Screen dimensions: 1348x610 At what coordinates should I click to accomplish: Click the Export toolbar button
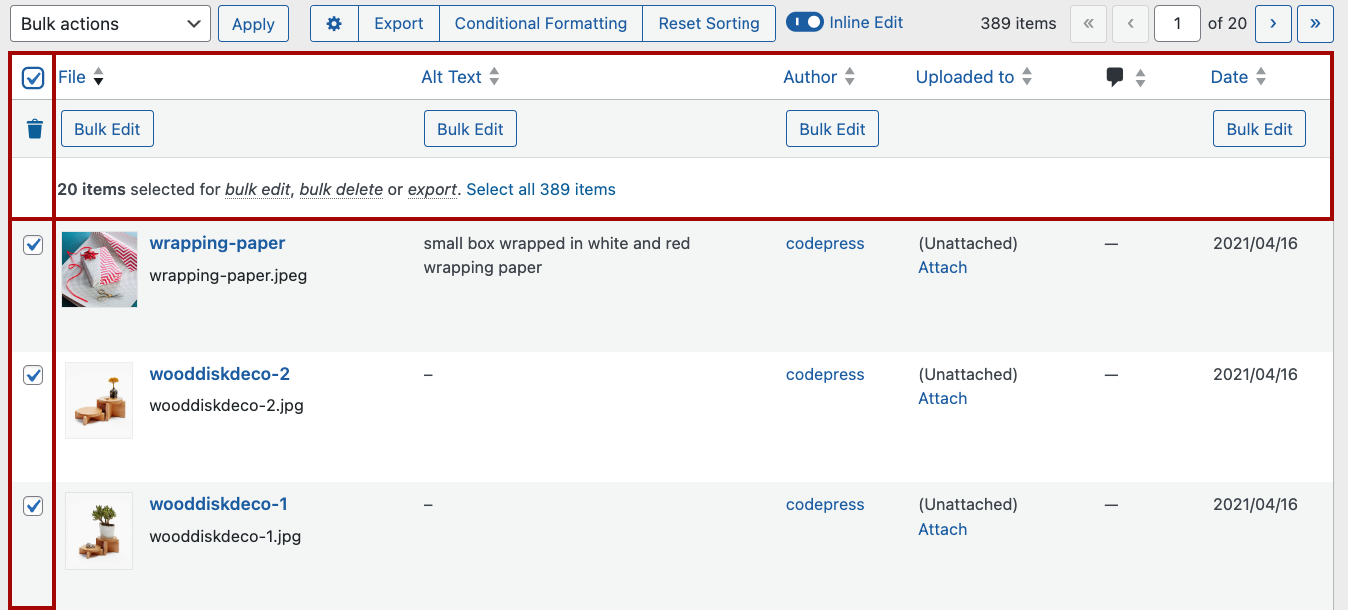click(398, 24)
